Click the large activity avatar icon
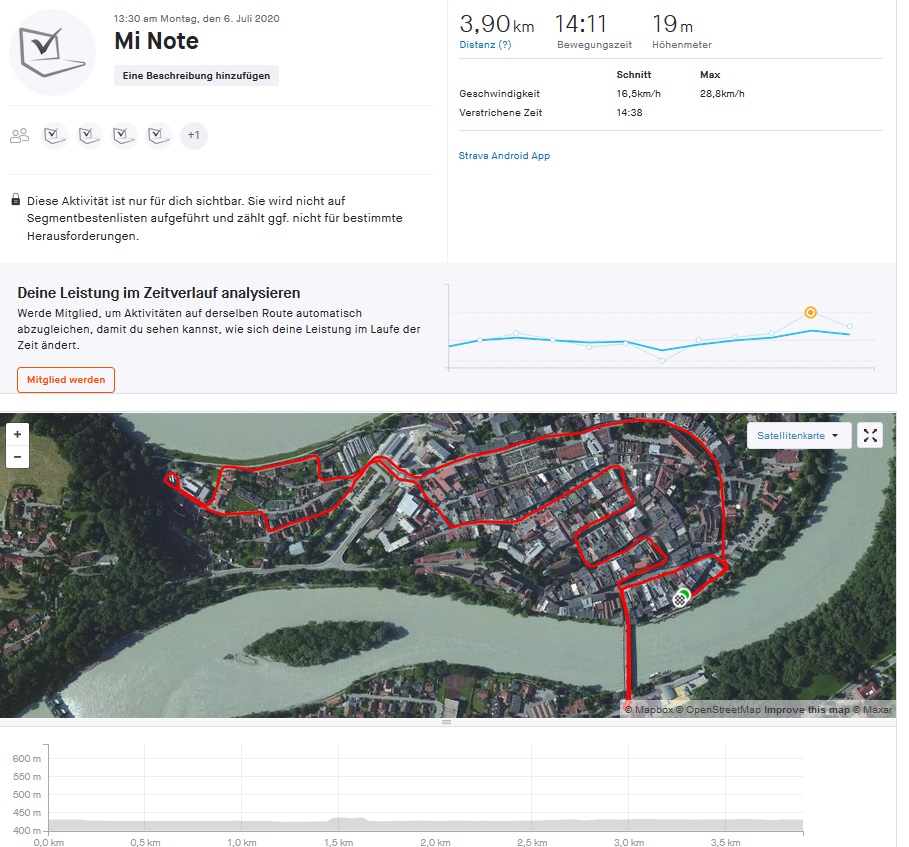909x847 pixels. [x=53, y=53]
